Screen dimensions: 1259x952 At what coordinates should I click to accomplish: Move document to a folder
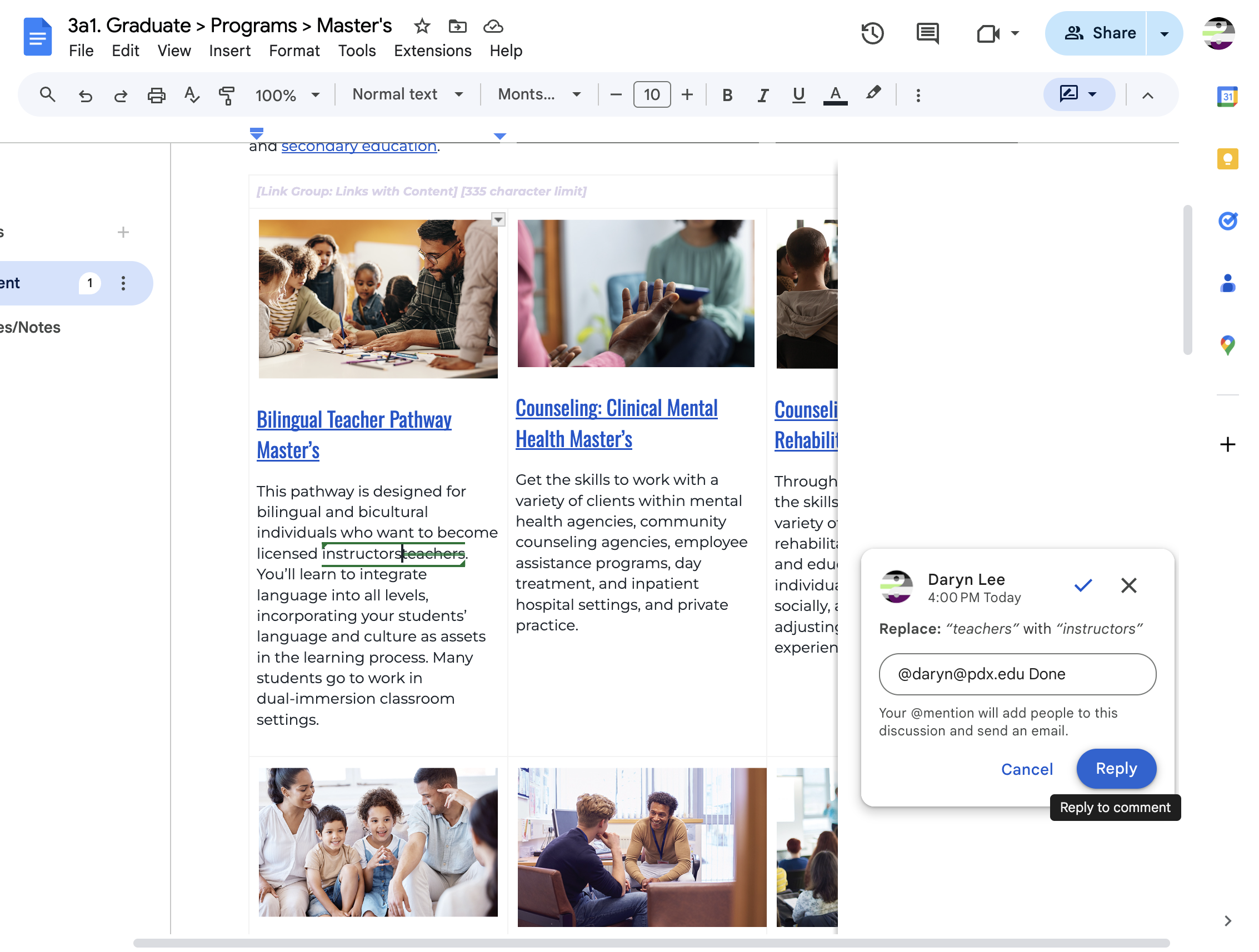coord(457,26)
